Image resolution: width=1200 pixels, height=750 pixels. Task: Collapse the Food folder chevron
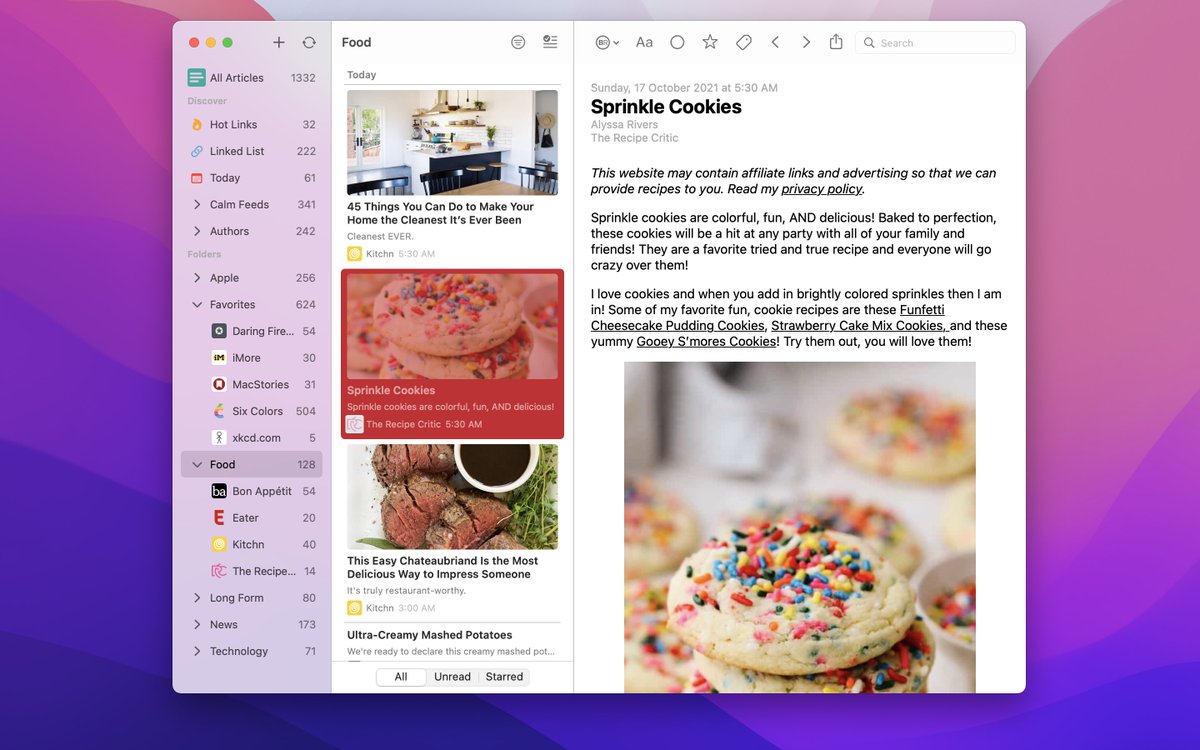197,465
